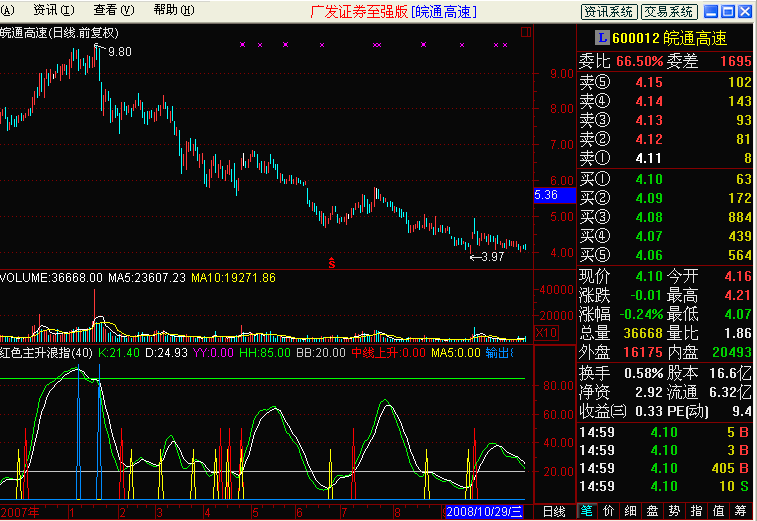This screenshot has width=757, height=521.
Task: Click the red S marker under the price chart
Action: (x=332, y=263)
